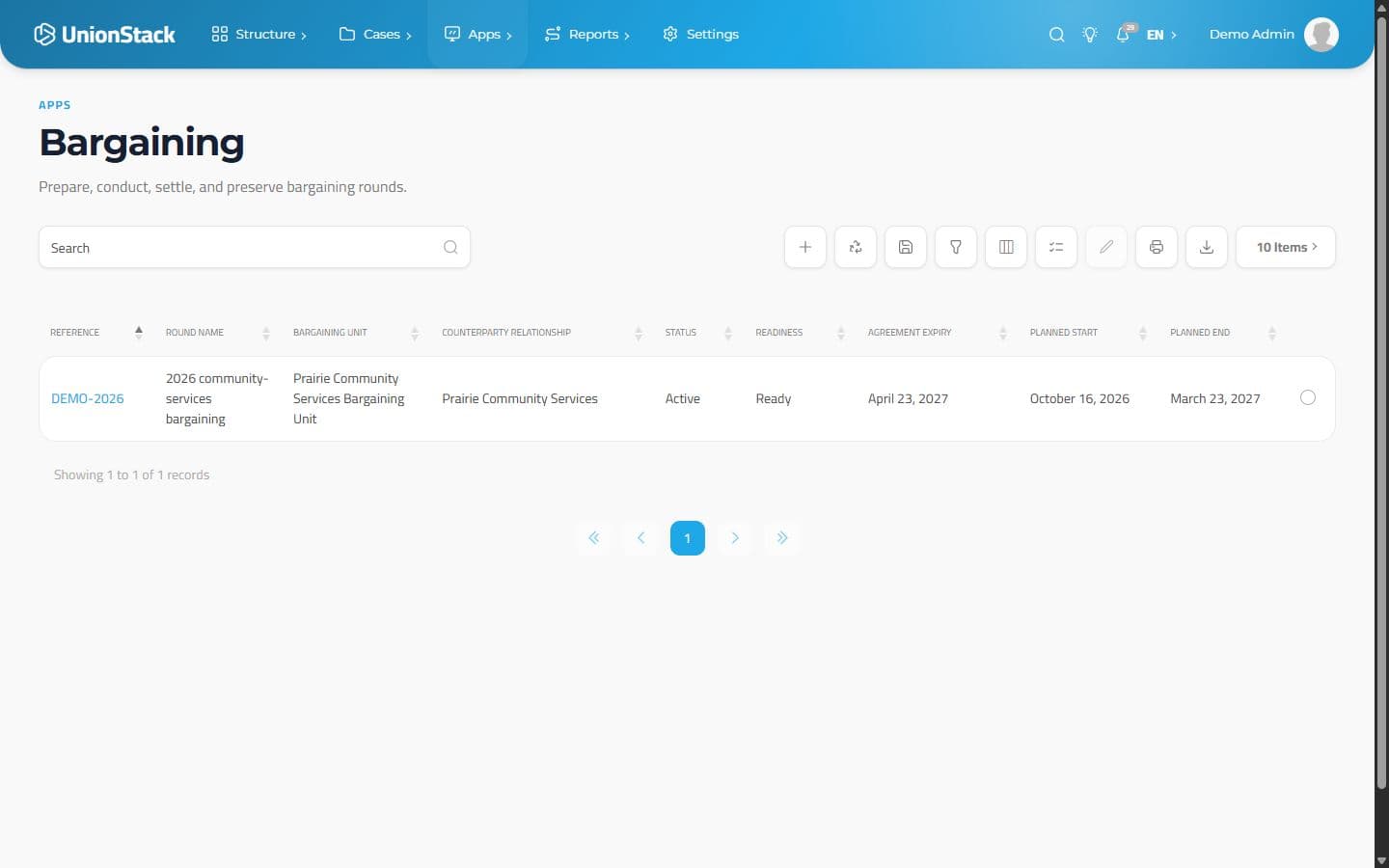Screen dimensions: 1389x868
Task: Click the add new bargaining round plus icon
Action: pyautogui.click(x=805, y=247)
